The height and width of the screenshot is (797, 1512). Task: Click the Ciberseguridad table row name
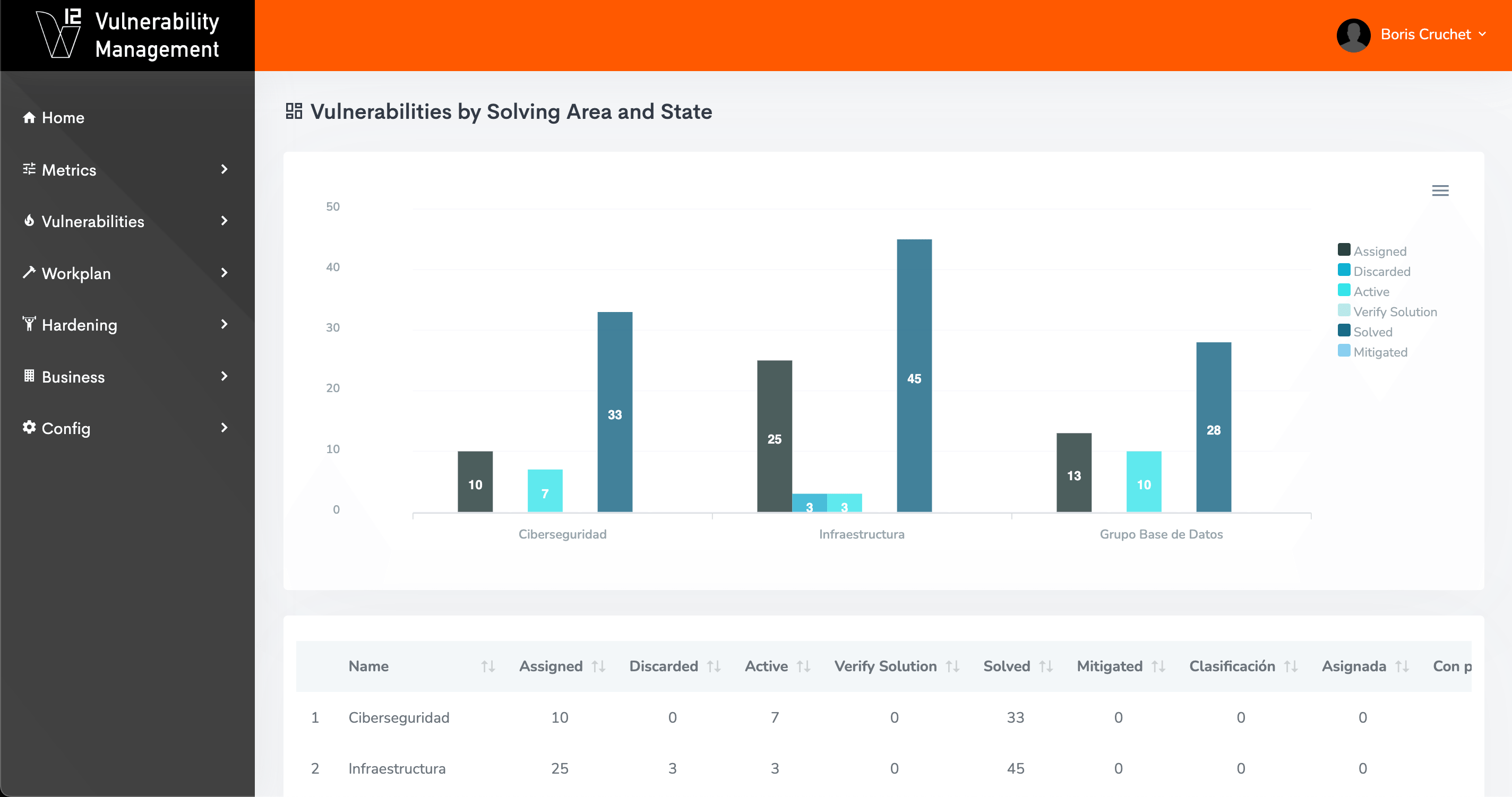pos(399,717)
